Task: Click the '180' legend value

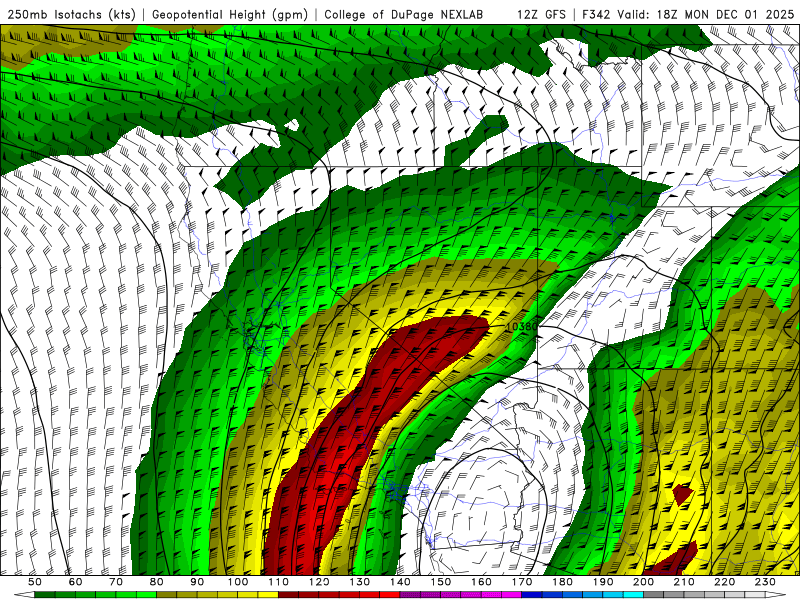Action: click(x=562, y=582)
